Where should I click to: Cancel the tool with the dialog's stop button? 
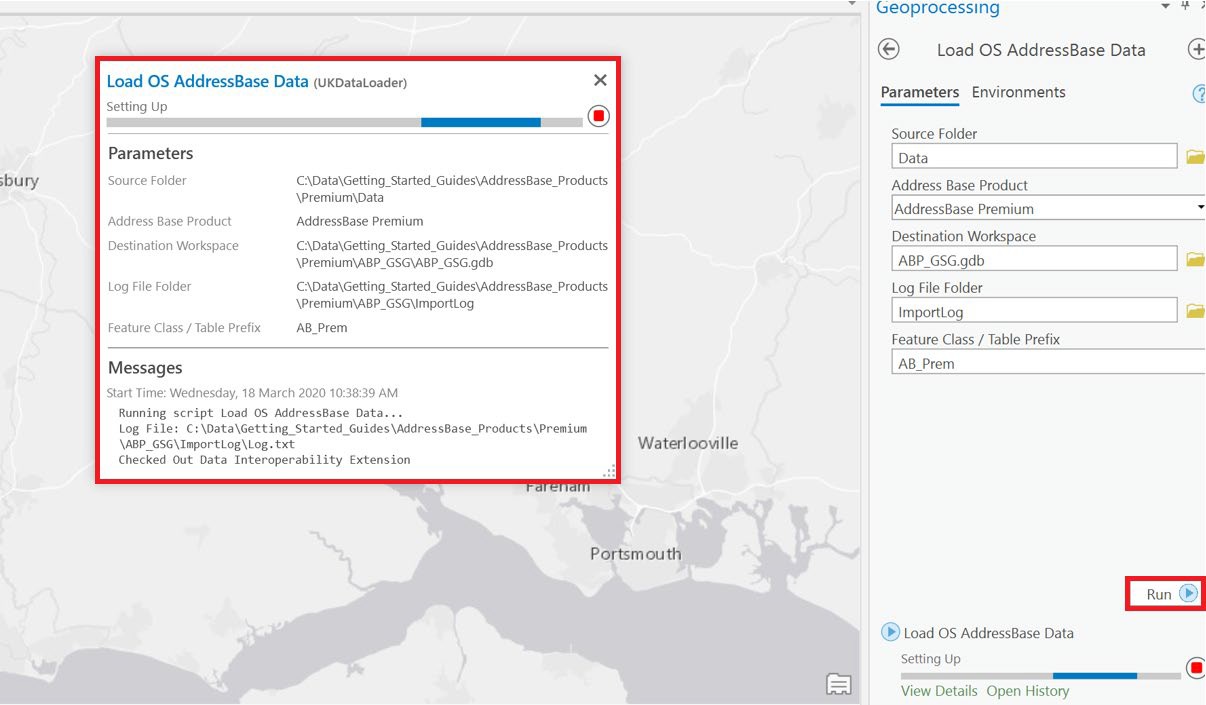[x=597, y=115]
